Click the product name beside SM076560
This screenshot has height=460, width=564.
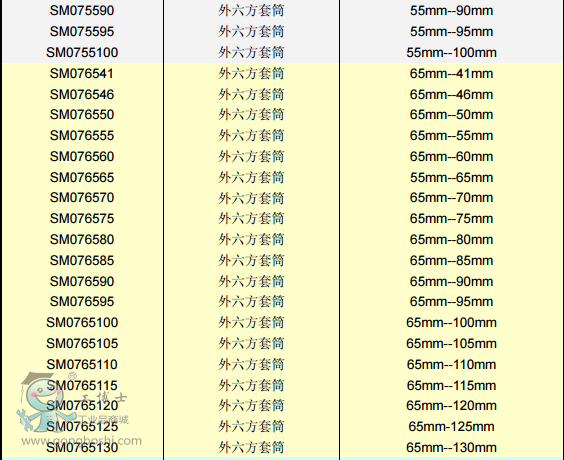251,157
